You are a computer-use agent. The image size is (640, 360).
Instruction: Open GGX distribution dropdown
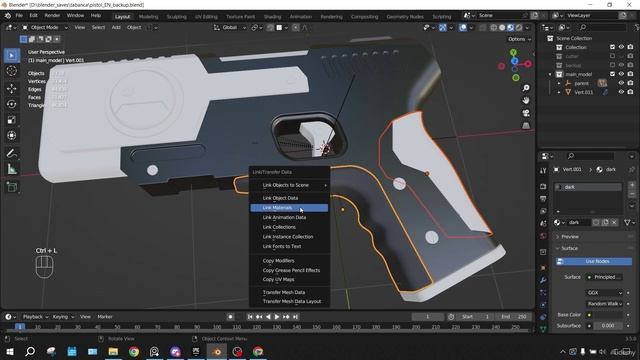(604, 293)
